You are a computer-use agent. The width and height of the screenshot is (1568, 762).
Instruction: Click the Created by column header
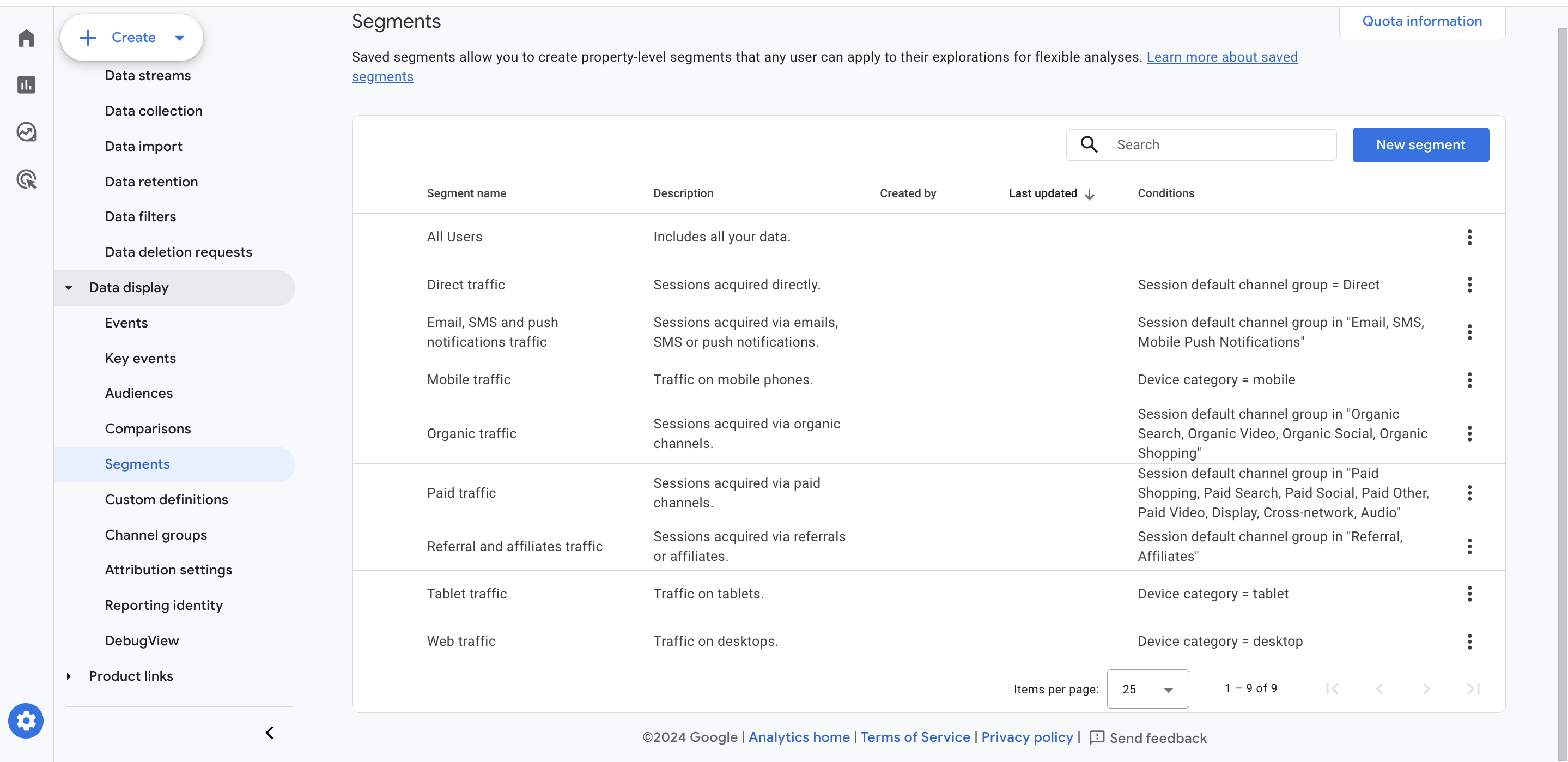tap(908, 193)
